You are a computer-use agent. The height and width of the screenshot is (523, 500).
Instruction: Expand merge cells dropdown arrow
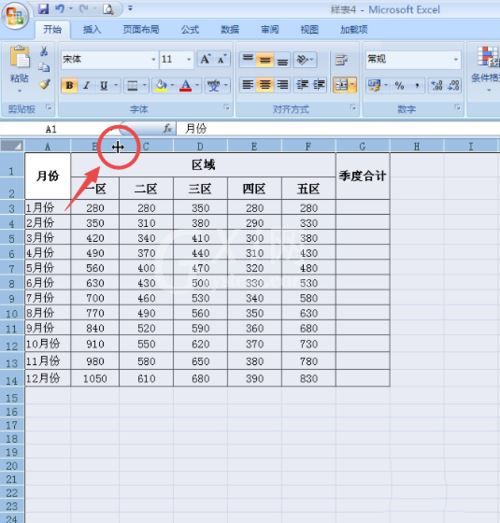pos(353,85)
